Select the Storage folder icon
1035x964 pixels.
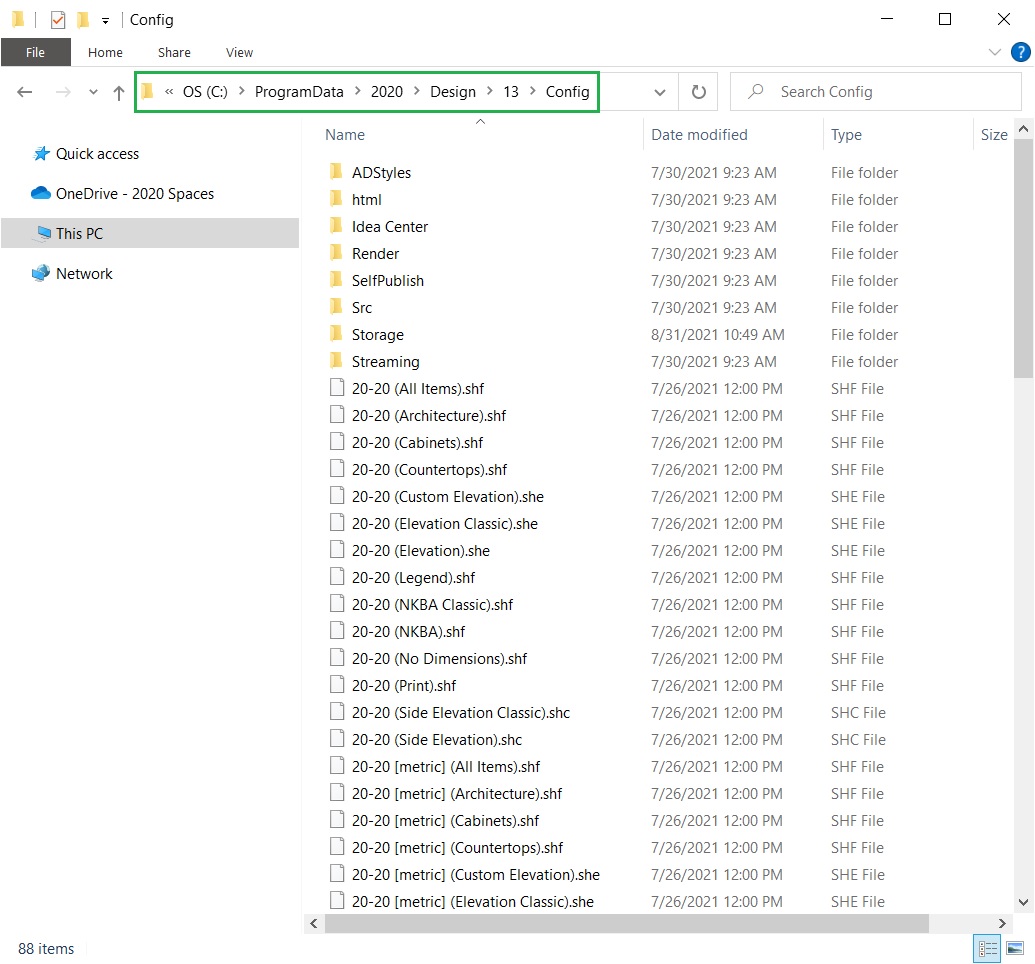pos(336,335)
